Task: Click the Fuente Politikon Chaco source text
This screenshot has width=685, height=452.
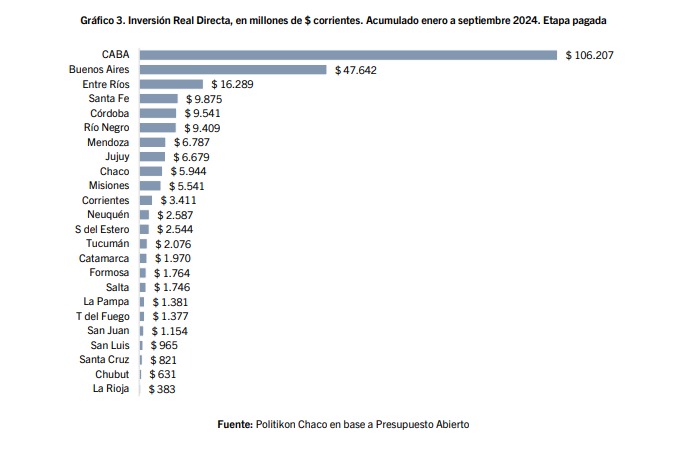Action: coord(343,424)
